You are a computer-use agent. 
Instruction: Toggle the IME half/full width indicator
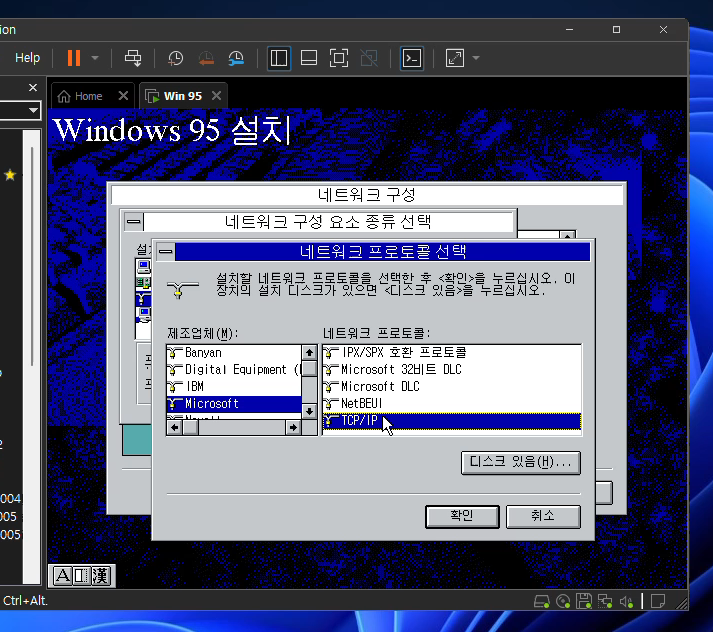point(82,576)
